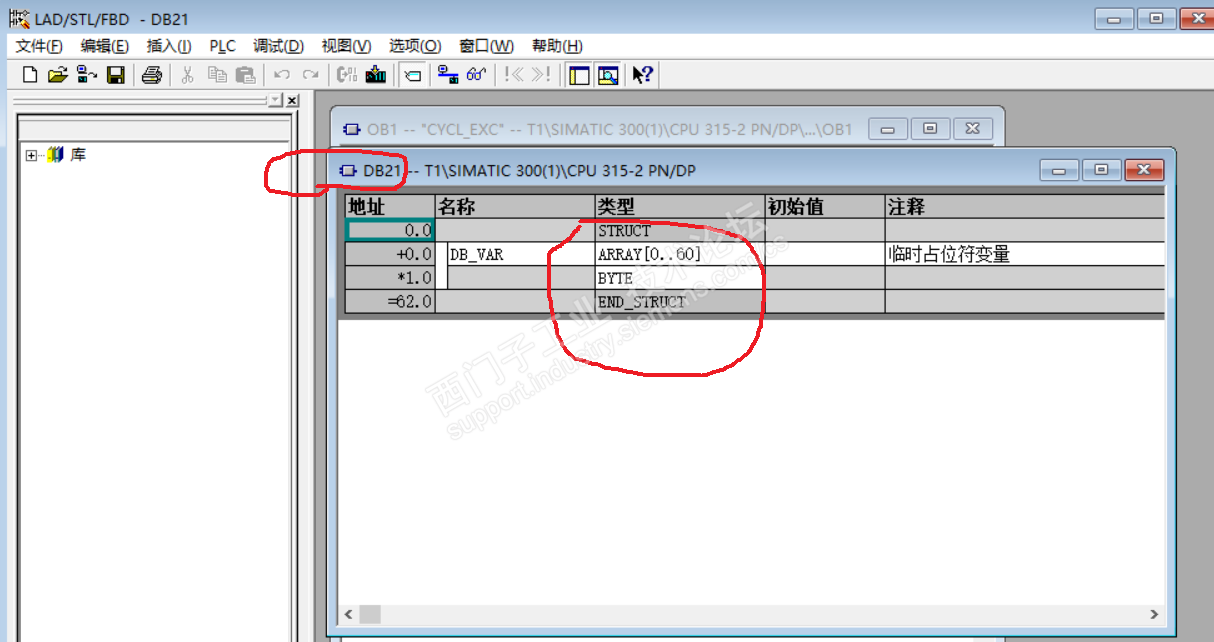This screenshot has width=1214, height=642.
Task: Click the initial value cell for DB_VAR
Action: point(824,254)
